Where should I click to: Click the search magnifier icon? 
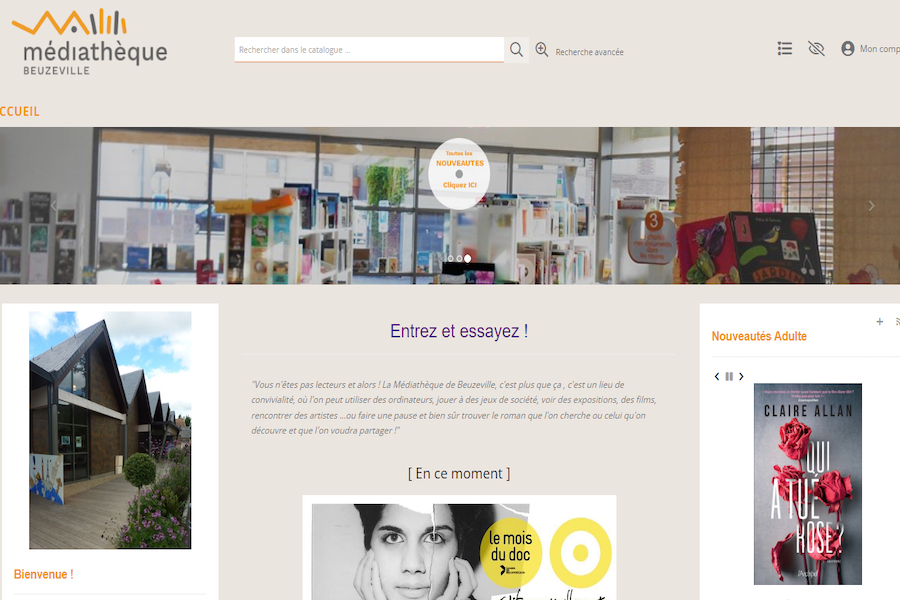click(x=517, y=50)
